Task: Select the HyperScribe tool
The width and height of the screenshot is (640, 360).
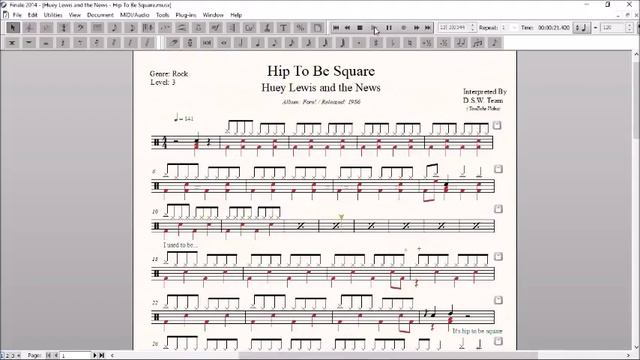Action: 148,28
